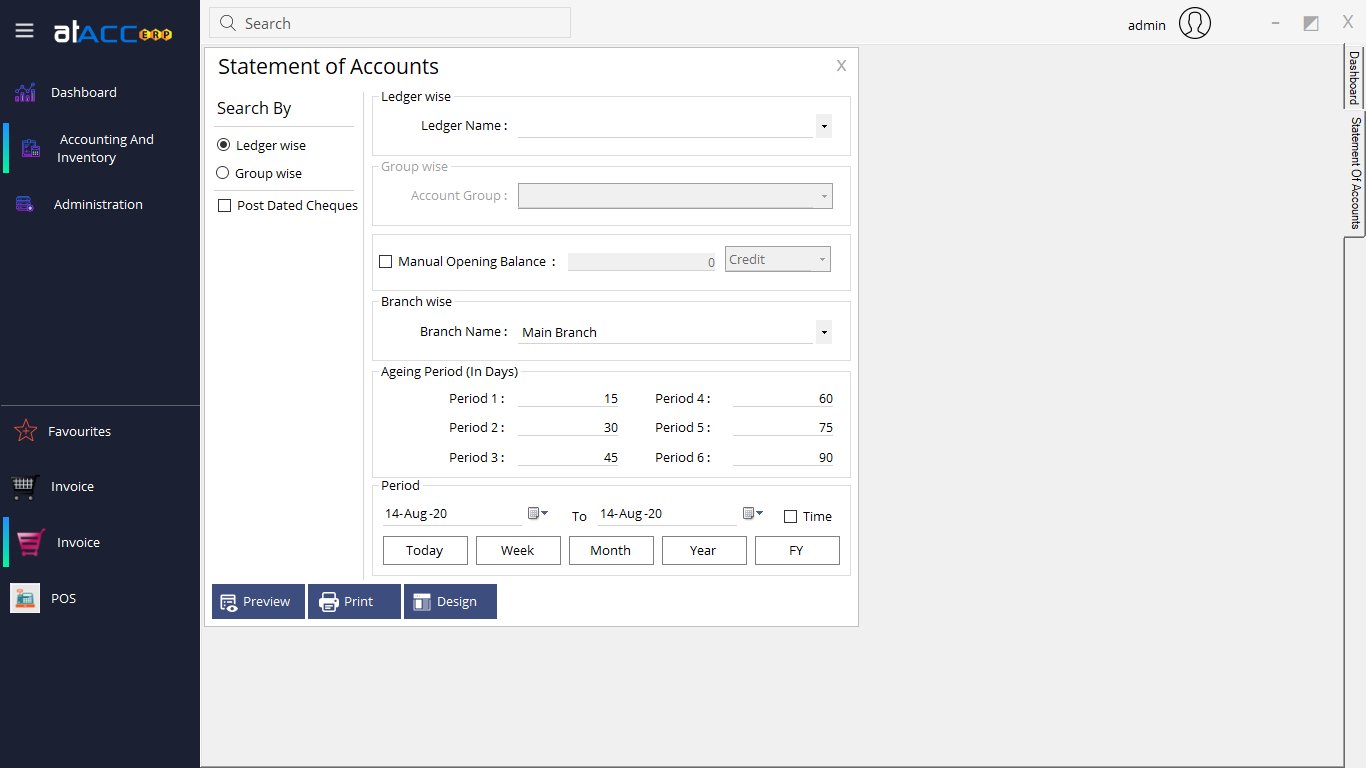Viewport: 1366px width, 768px height.
Task: Open the admin profile icon
Action: (1194, 24)
